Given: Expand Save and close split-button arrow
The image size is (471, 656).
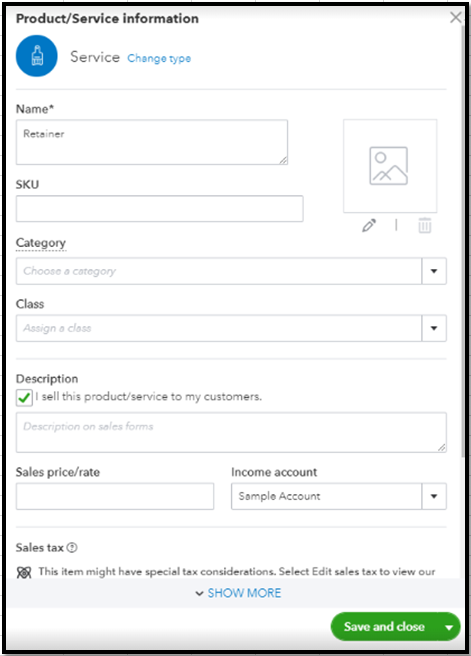Looking at the screenshot, I should (x=449, y=627).
